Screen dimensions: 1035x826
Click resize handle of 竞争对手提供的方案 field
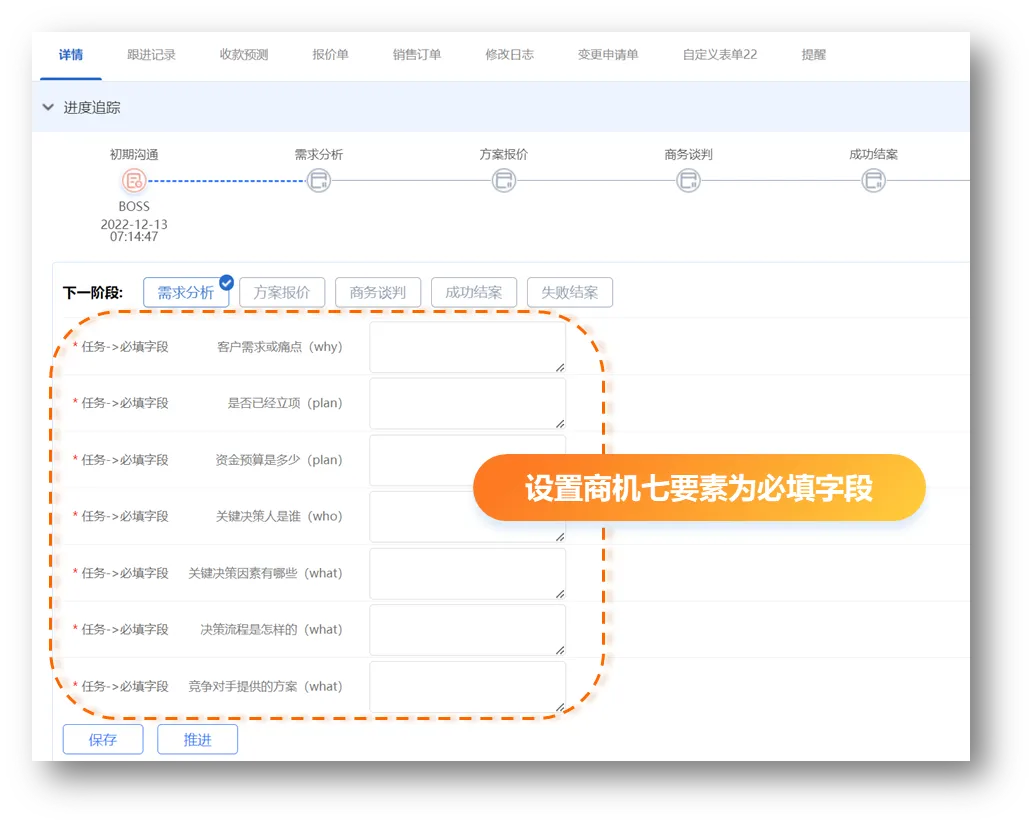560,706
